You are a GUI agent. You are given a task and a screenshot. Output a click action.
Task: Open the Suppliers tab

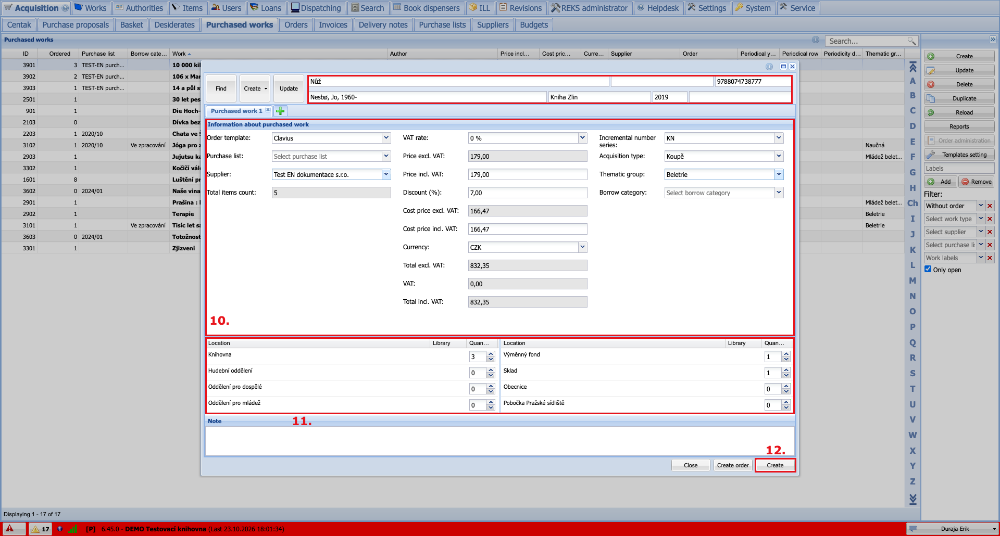[x=493, y=25]
